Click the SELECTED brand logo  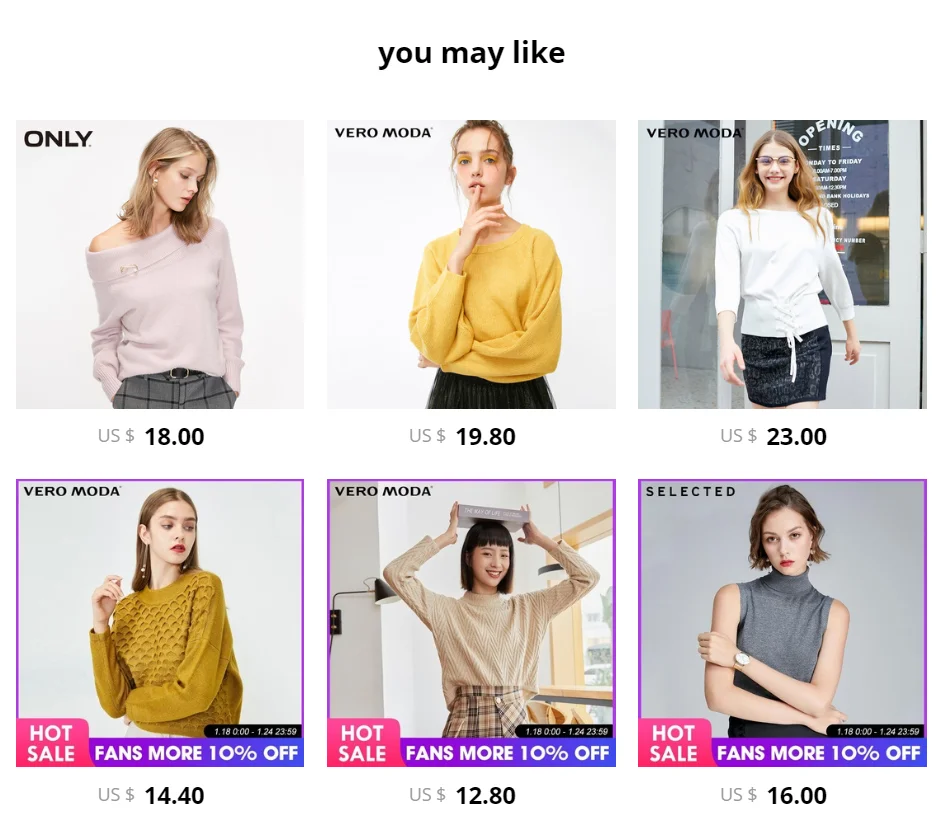(x=691, y=492)
